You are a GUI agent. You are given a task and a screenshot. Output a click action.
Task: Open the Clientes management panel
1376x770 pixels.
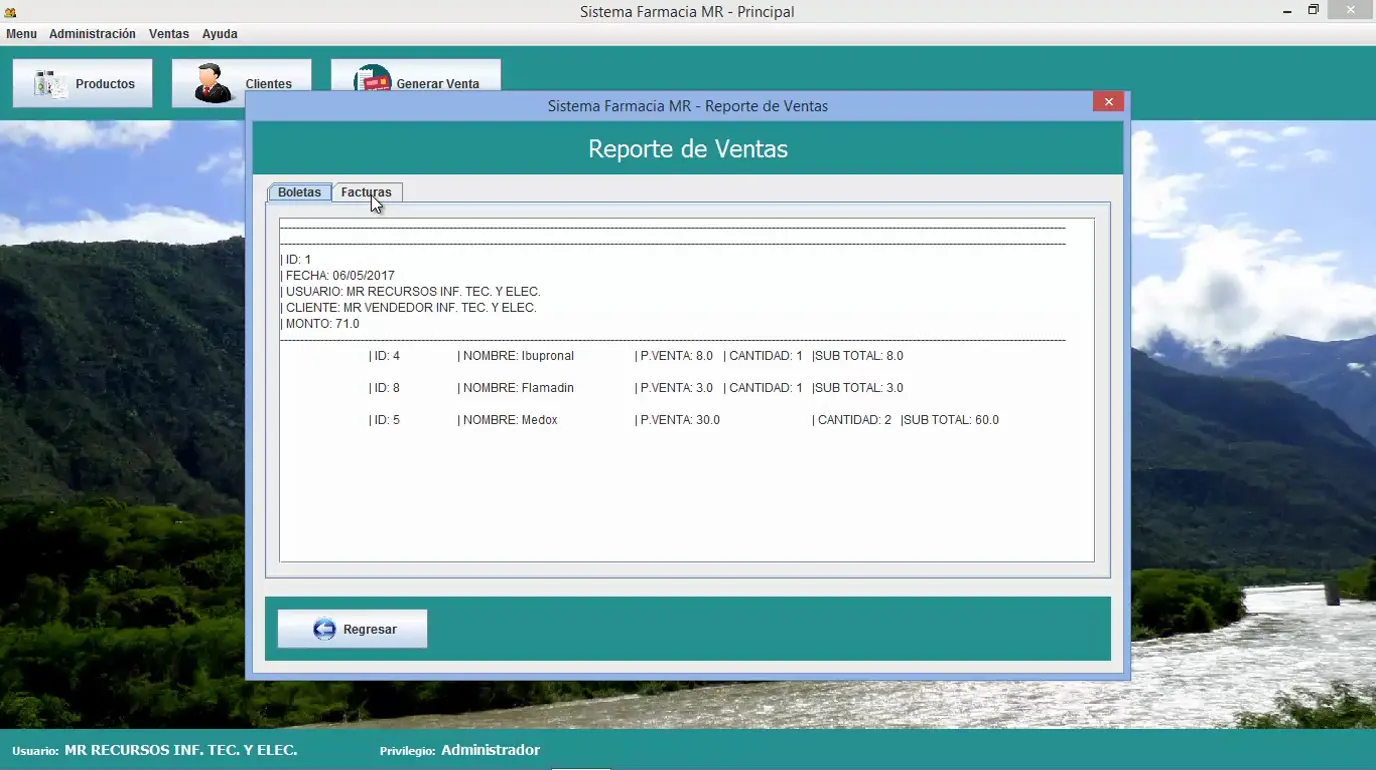[241, 82]
